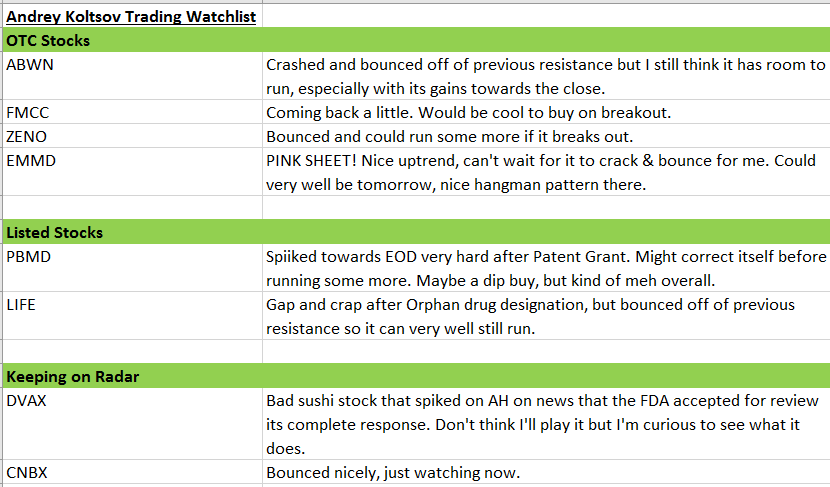Click the Orphan drug designation comment cell
This screenshot has height=487, width=830.
(545, 316)
